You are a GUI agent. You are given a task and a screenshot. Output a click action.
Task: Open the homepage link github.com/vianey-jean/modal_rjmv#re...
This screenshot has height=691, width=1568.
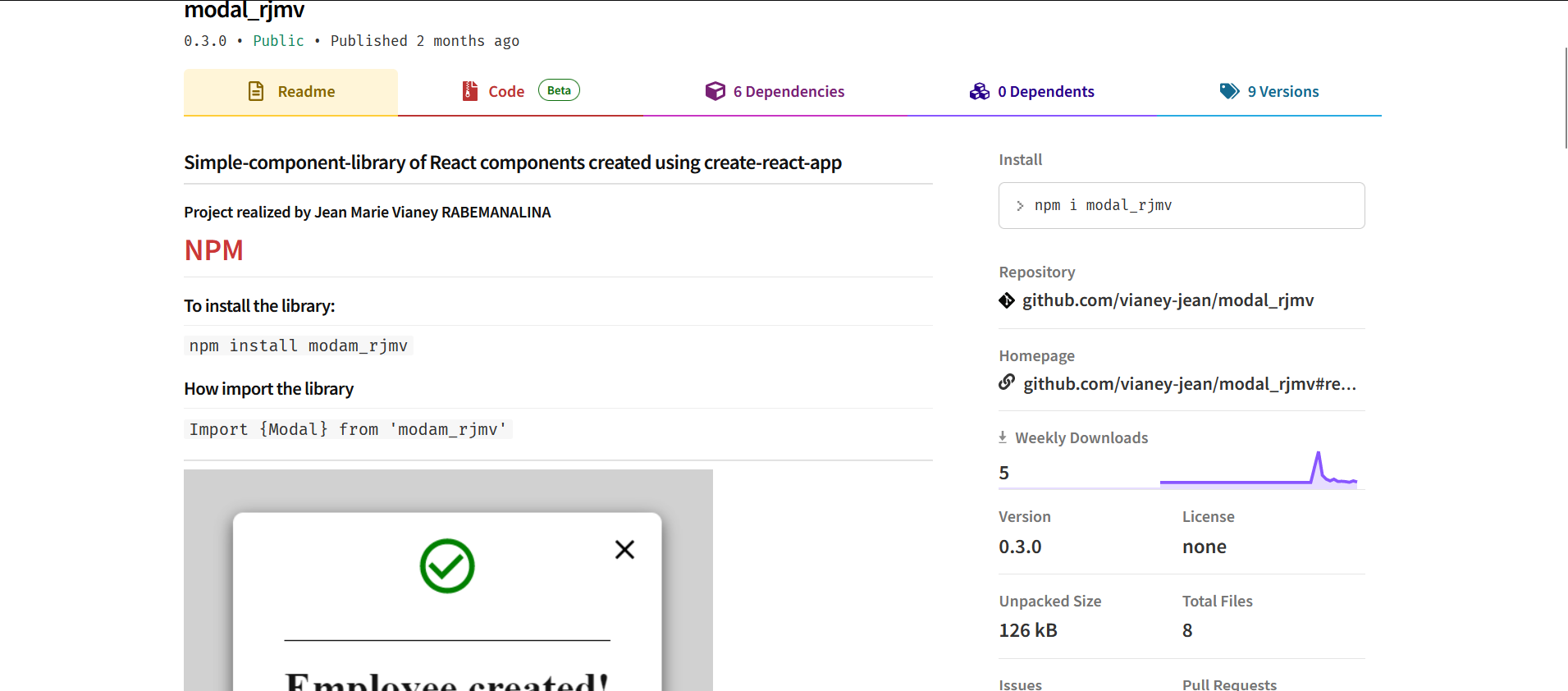coord(1190,384)
